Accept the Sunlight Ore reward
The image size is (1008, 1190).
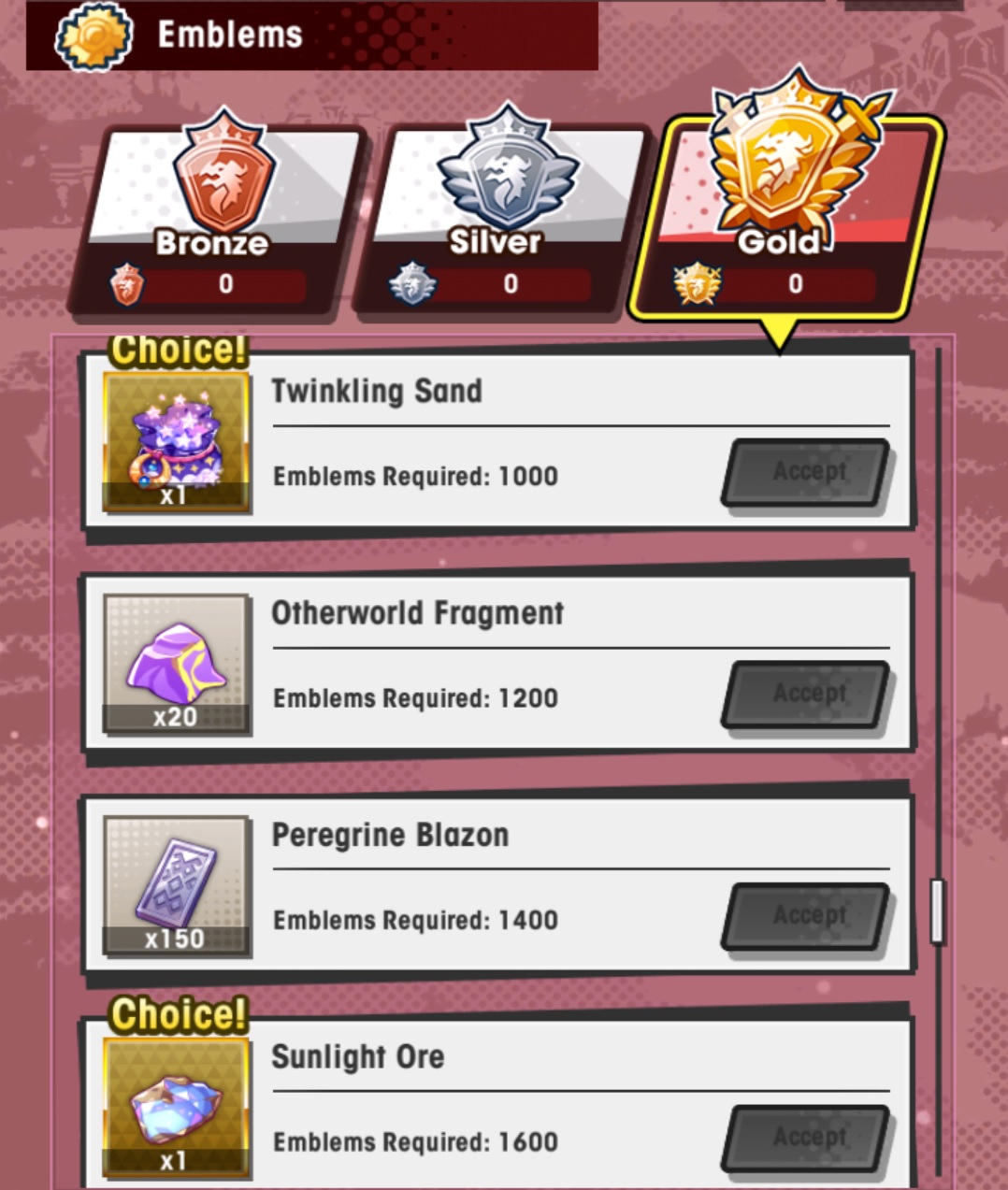coord(807,1139)
